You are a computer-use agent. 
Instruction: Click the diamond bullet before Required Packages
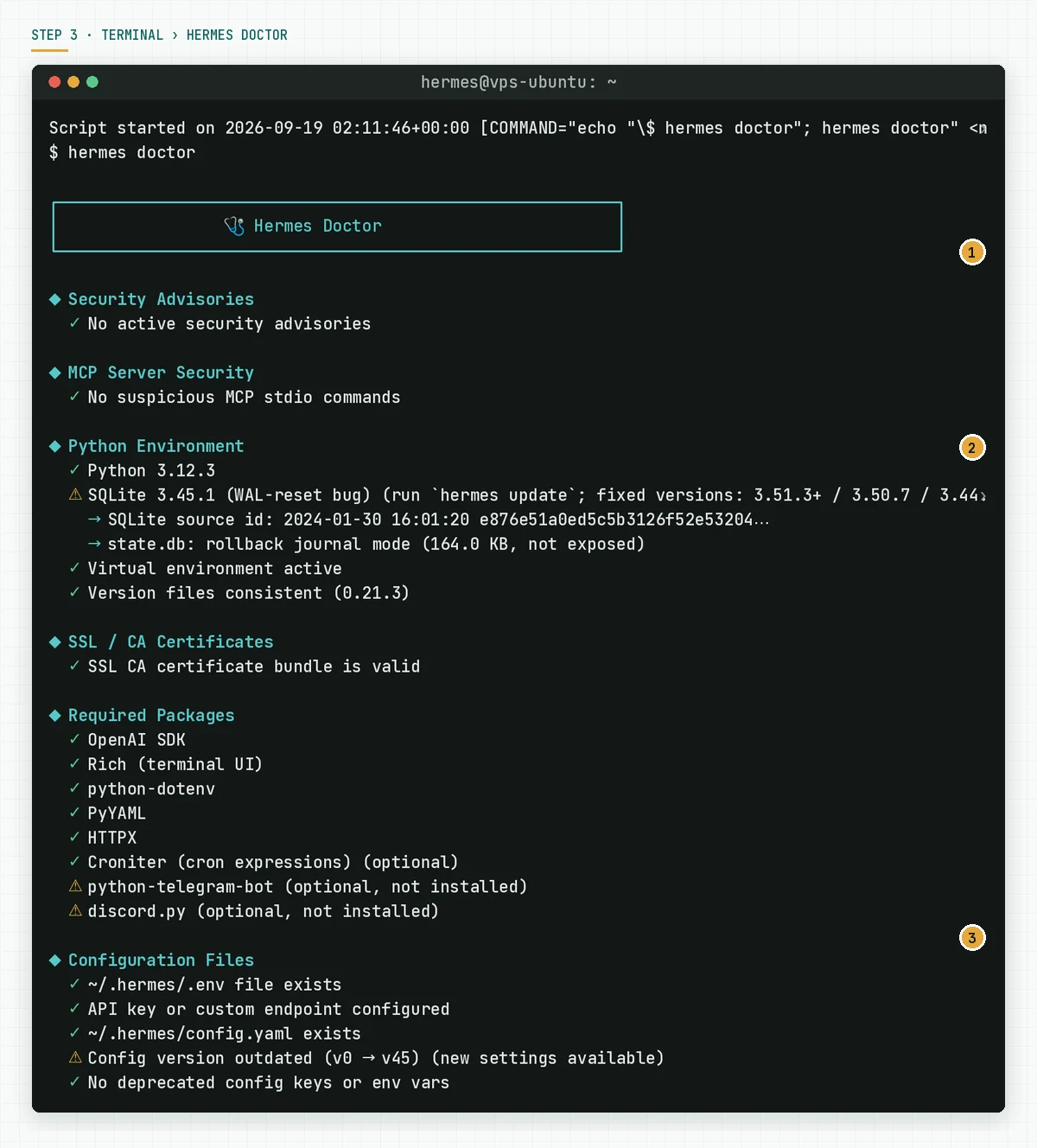tap(55, 716)
